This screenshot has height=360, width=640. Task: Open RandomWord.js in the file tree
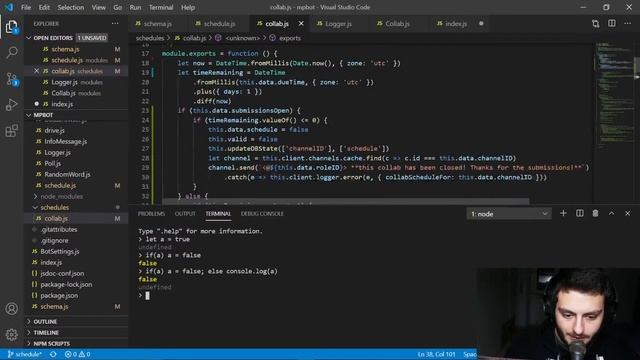click(67, 174)
